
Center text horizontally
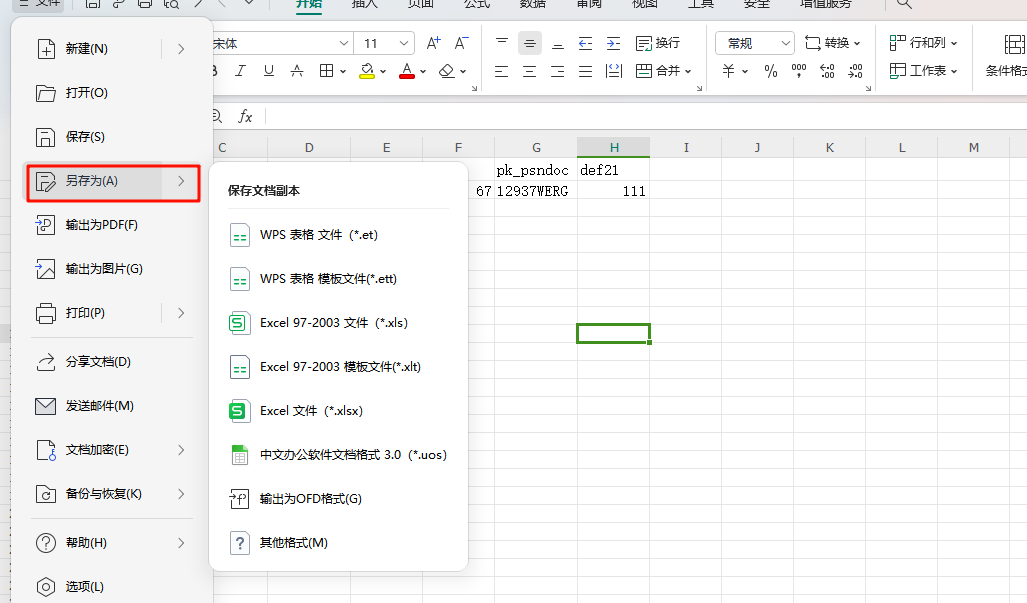point(530,71)
